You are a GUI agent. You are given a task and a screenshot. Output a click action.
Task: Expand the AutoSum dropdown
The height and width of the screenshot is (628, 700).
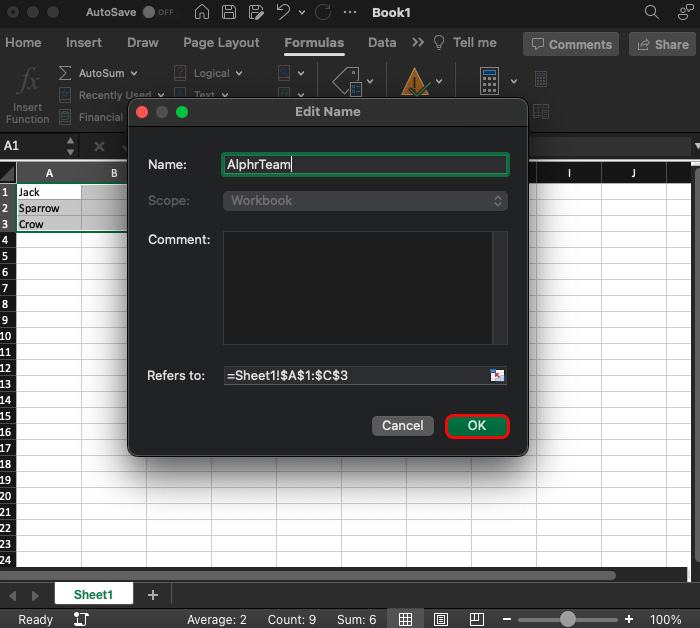tap(133, 73)
